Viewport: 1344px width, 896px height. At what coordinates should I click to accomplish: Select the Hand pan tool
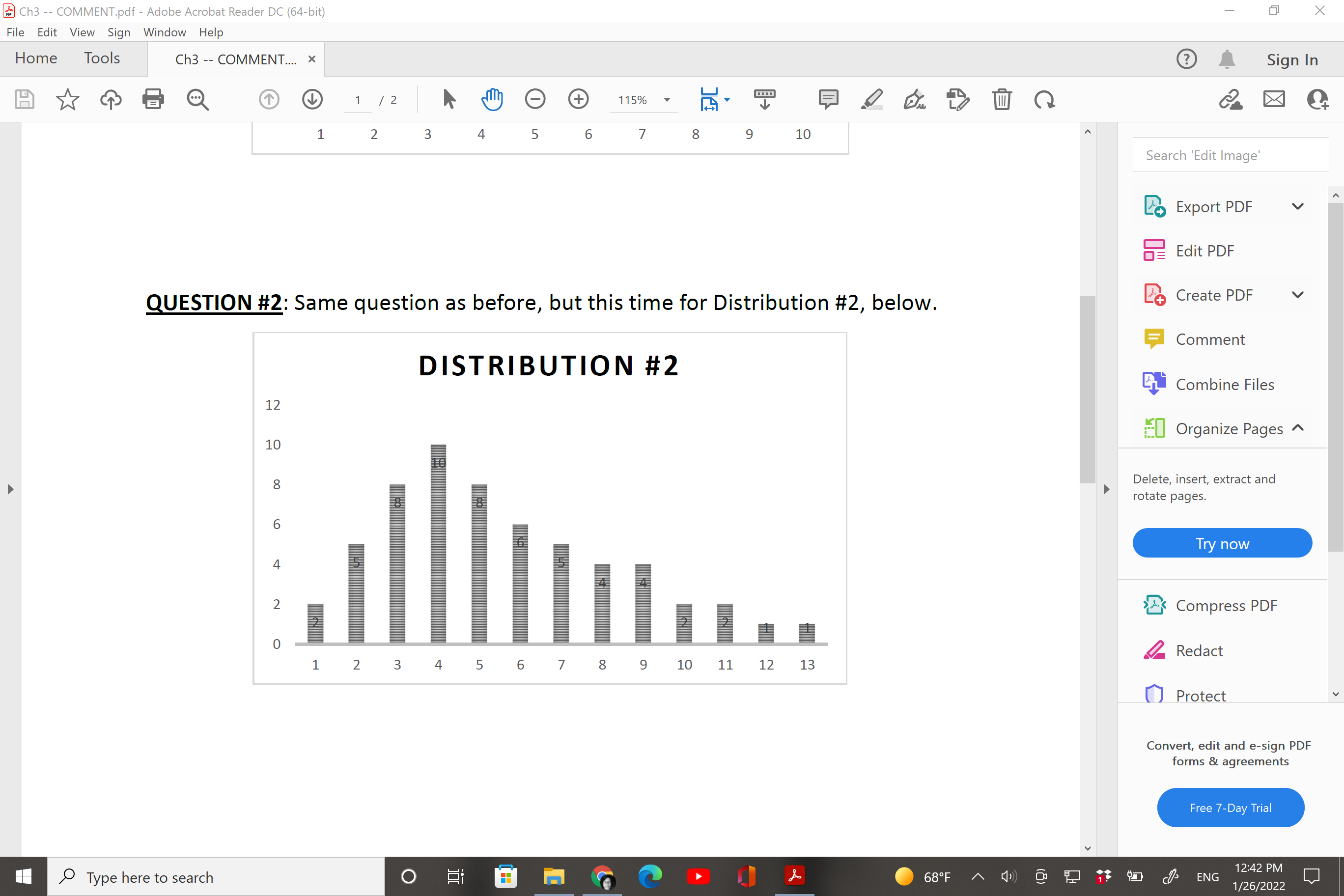click(491, 99)
